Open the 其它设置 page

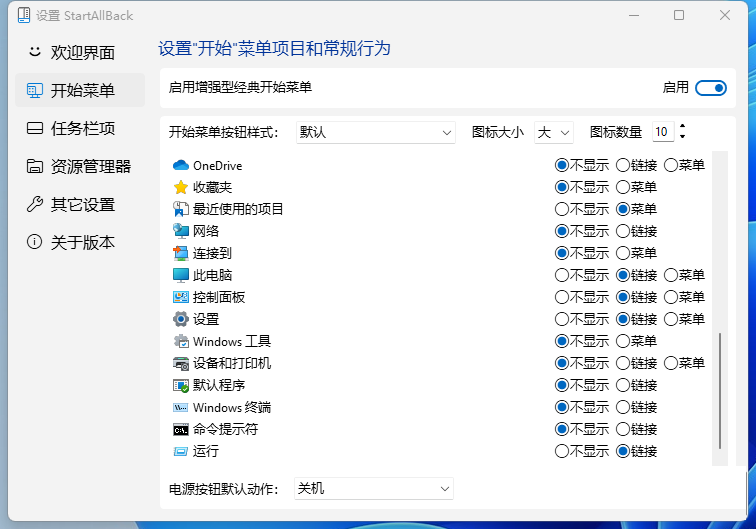[80, 204]
